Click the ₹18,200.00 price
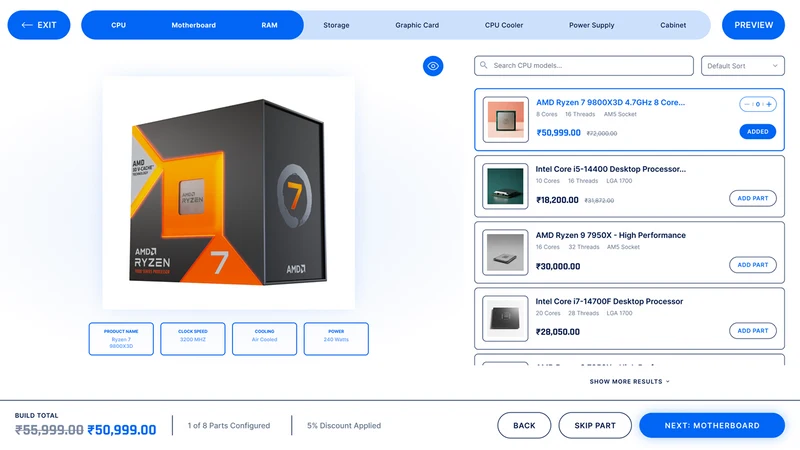The height and width of the screenshot is (450, 800). [557, 200]
